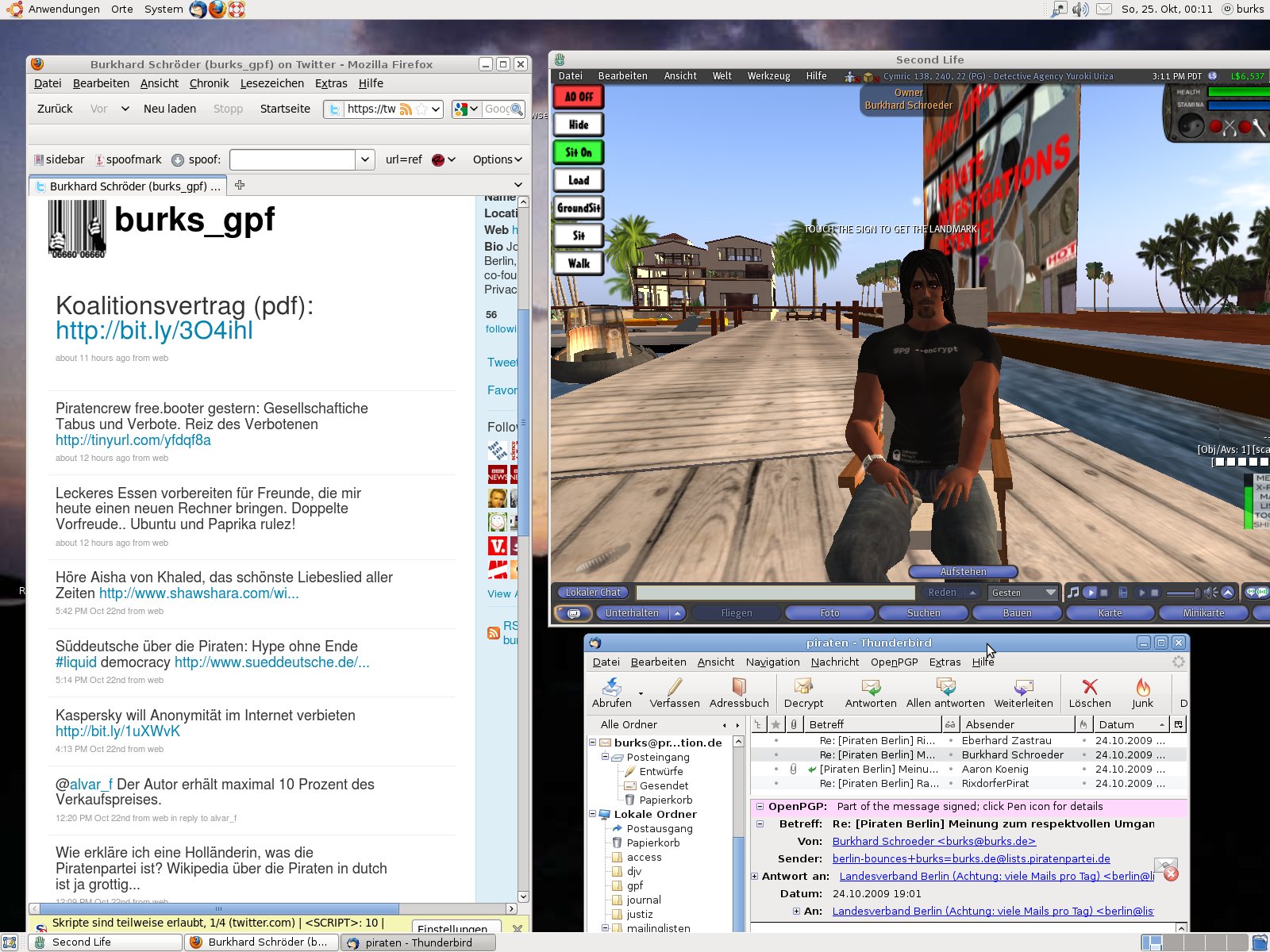Screen dimensions: 1270x952
Task: Click the speaker mute icon in Second Life
Action: pyautogui.click(x=1210, y=593)
